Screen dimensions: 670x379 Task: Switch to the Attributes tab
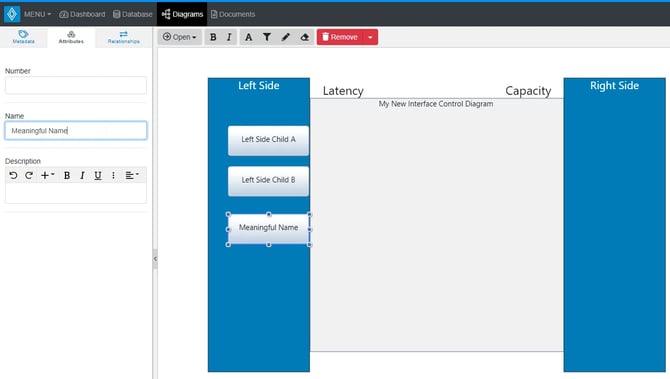[x=71, y=37]
